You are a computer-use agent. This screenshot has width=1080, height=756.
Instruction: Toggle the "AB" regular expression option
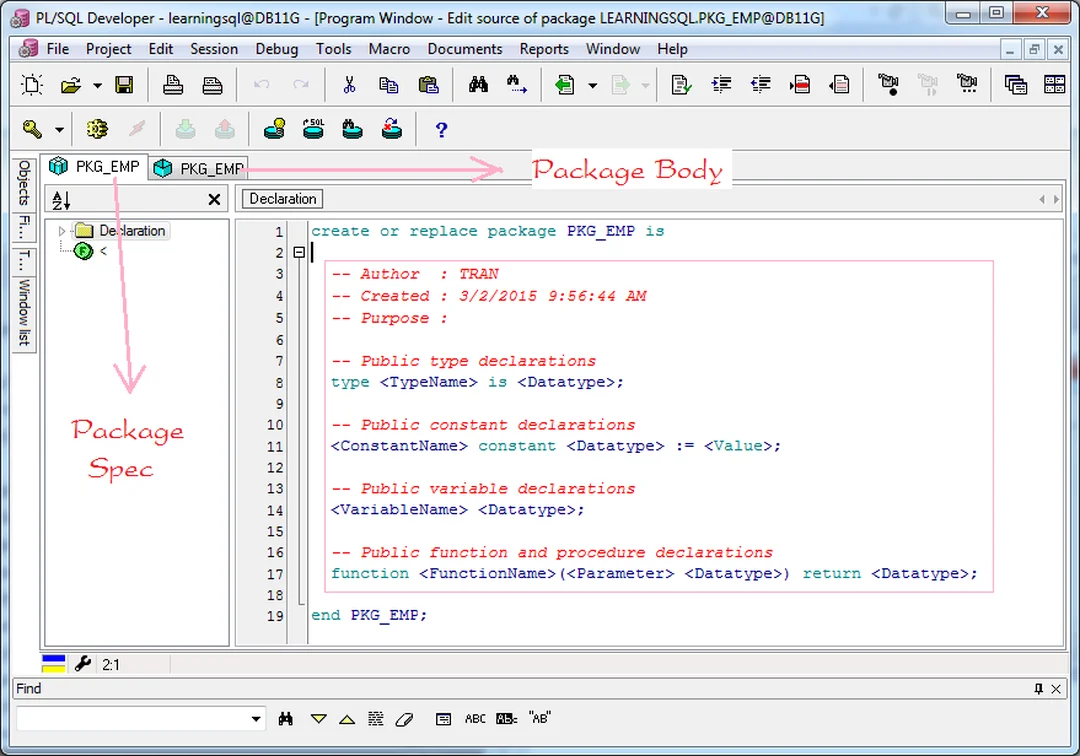tap(540, 718)
